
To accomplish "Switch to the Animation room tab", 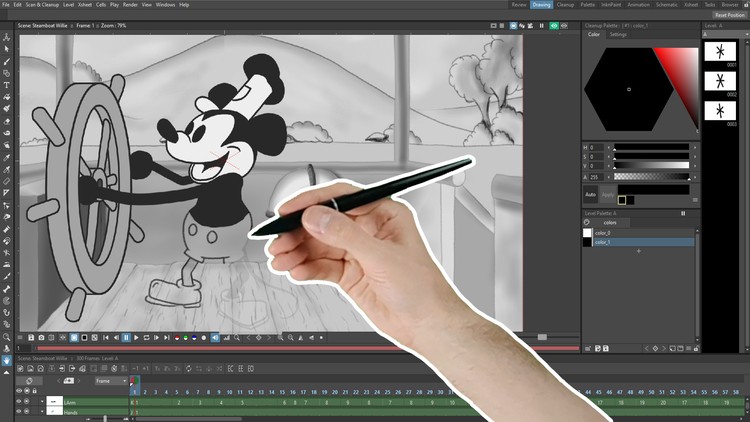I will [x=639, y=5].
